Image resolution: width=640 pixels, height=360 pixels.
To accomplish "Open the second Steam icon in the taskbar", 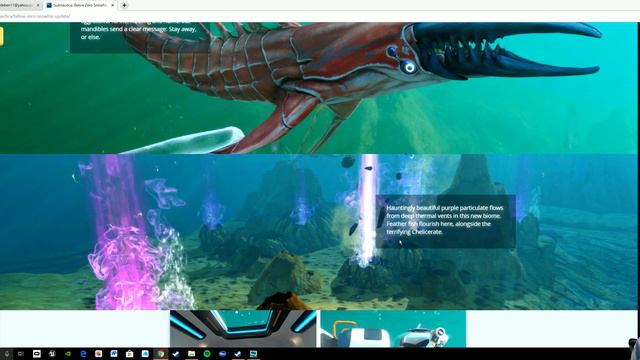I will pos(238,354).
